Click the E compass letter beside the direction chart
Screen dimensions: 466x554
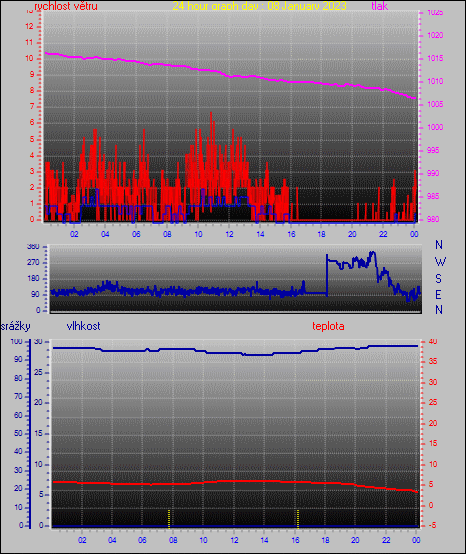tap(438, 294)
